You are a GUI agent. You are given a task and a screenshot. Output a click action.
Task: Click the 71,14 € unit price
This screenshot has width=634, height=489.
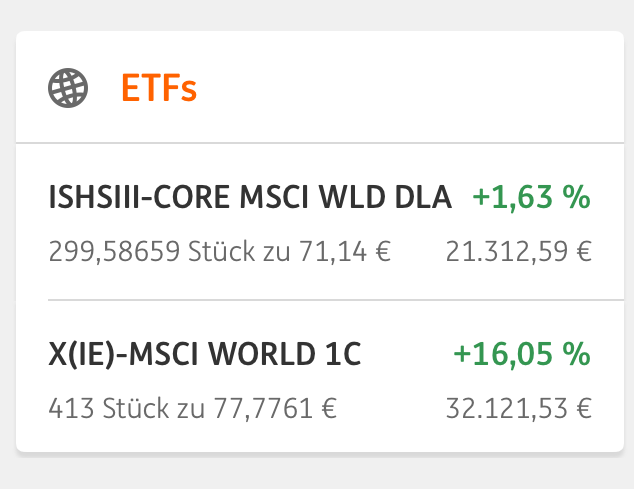[x=344, y=249]
